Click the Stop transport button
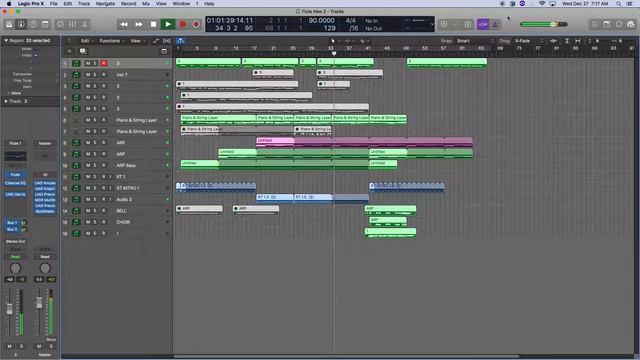Image resolution: width=640 pixels, height=360 pixels. click(x=153, y=24)
